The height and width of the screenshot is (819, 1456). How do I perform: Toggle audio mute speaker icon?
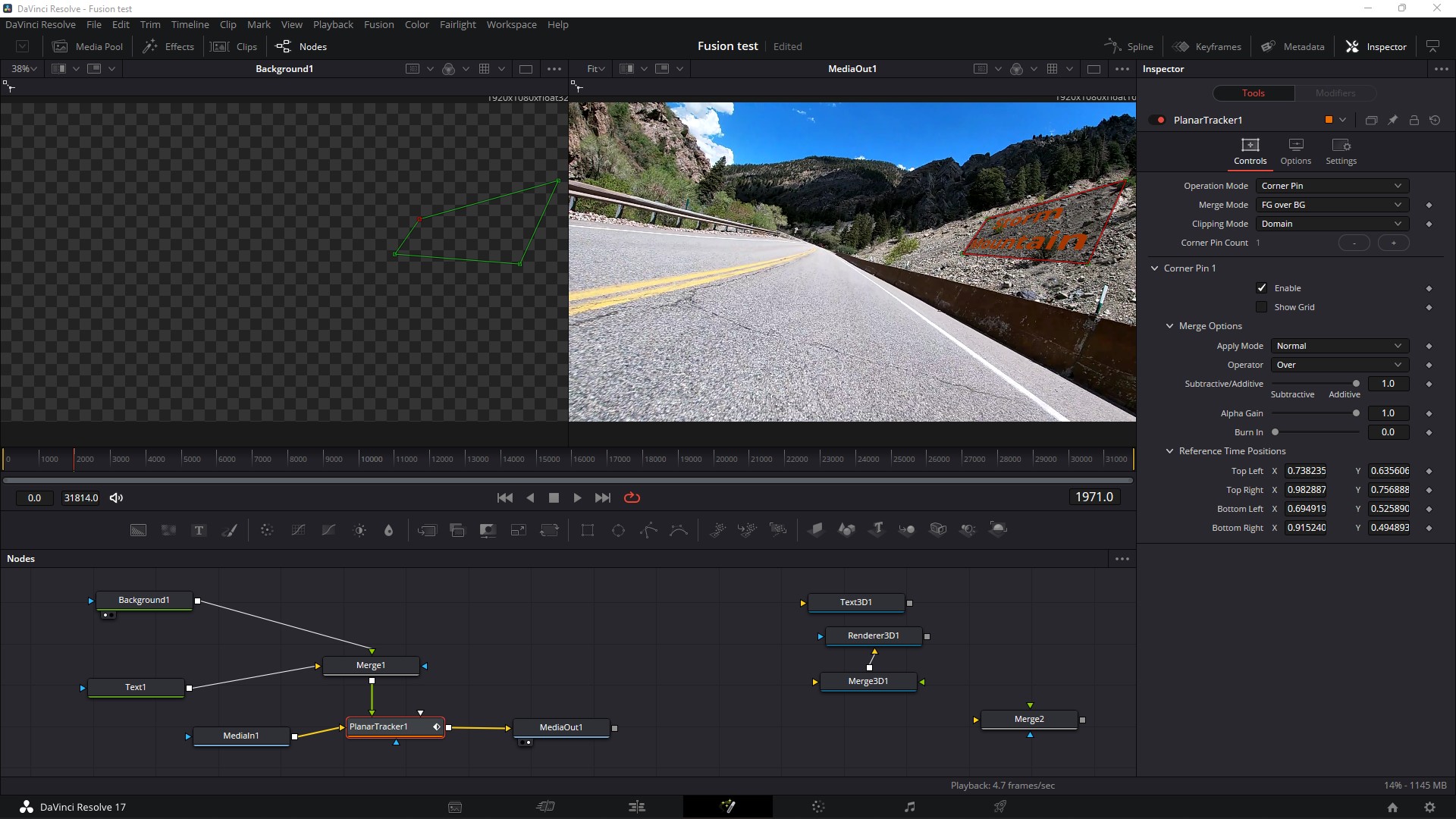pos(116,497)
